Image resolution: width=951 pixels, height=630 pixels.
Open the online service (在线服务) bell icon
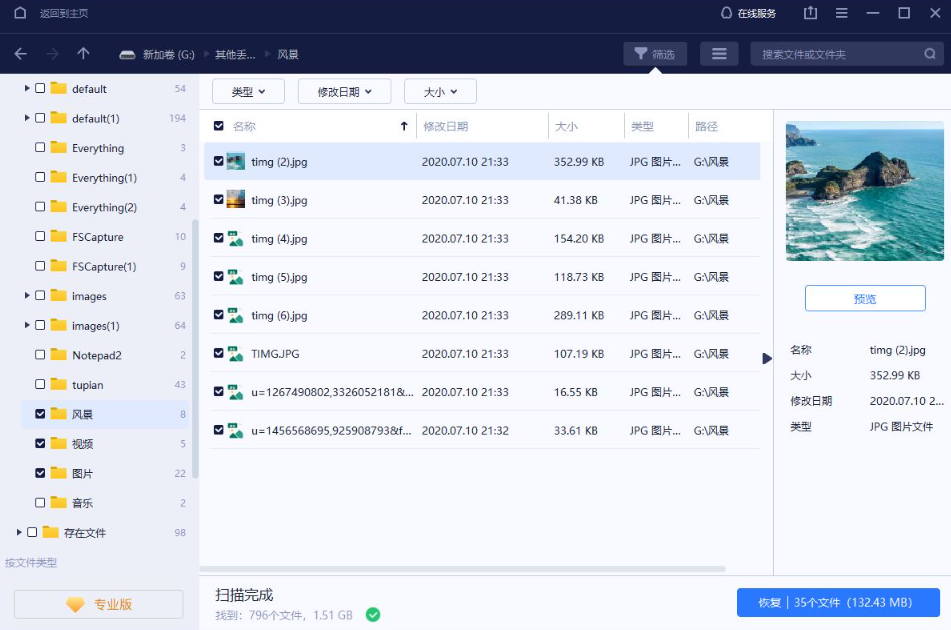(x=726, y=13)
